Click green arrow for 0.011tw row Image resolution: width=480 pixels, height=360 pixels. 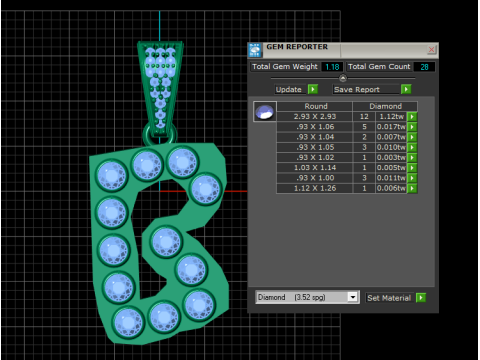[412, 178]
